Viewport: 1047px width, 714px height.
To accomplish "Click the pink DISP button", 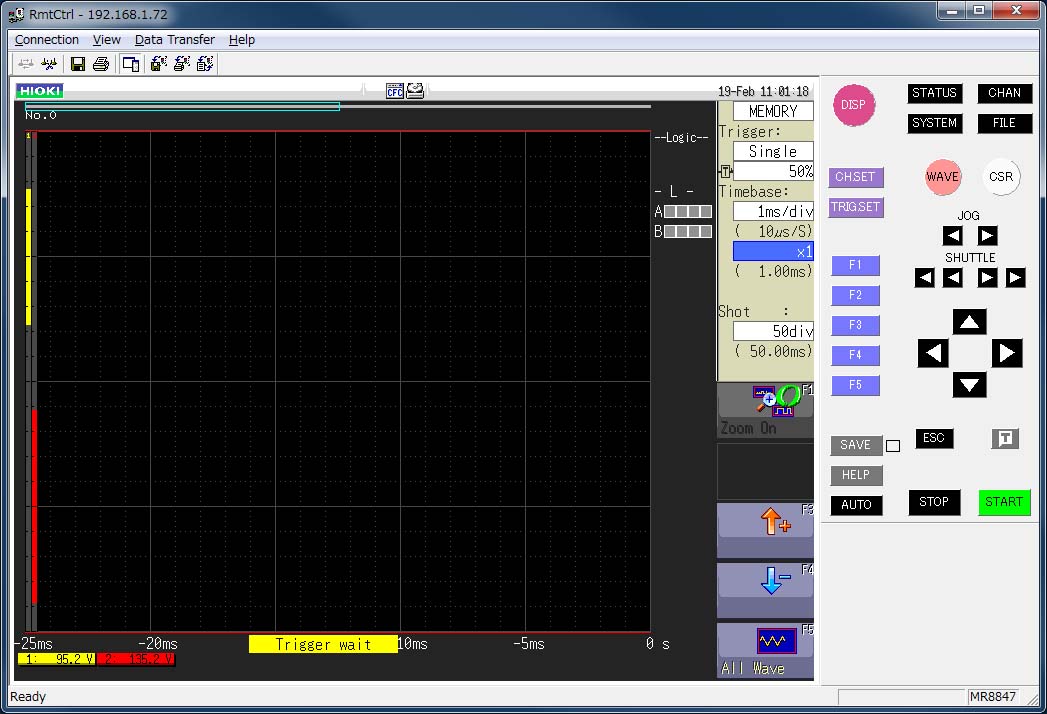I will tap(853, 105).
